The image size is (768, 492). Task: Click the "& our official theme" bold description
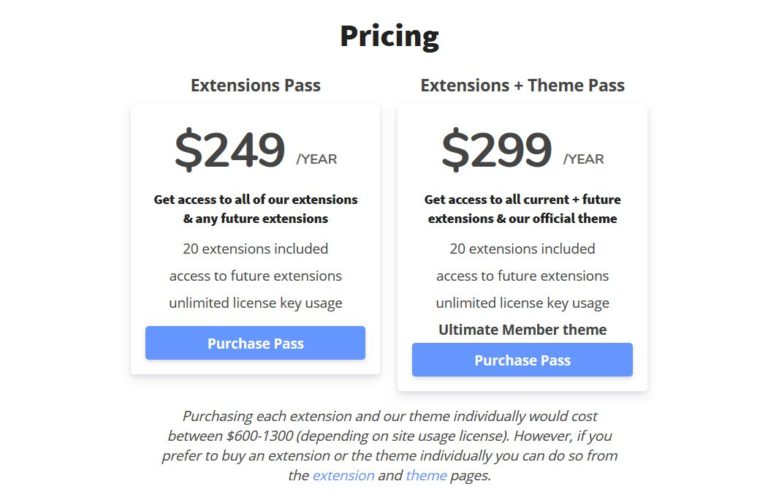522,218
